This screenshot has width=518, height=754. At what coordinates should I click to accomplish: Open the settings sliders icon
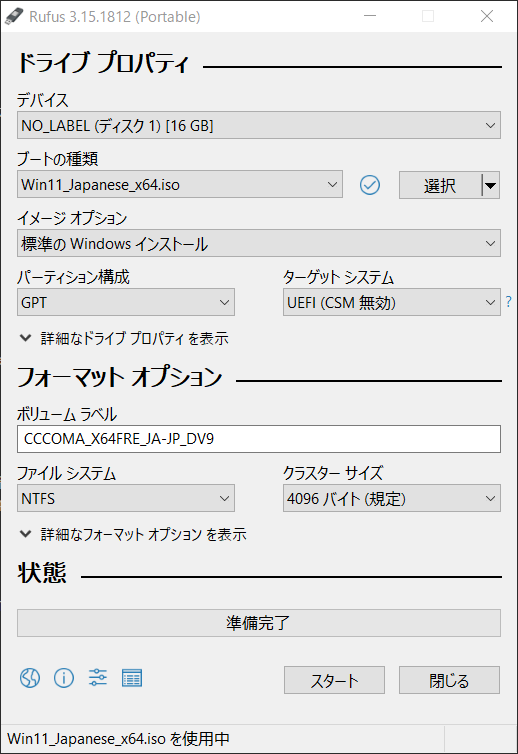tap(98, 678)
